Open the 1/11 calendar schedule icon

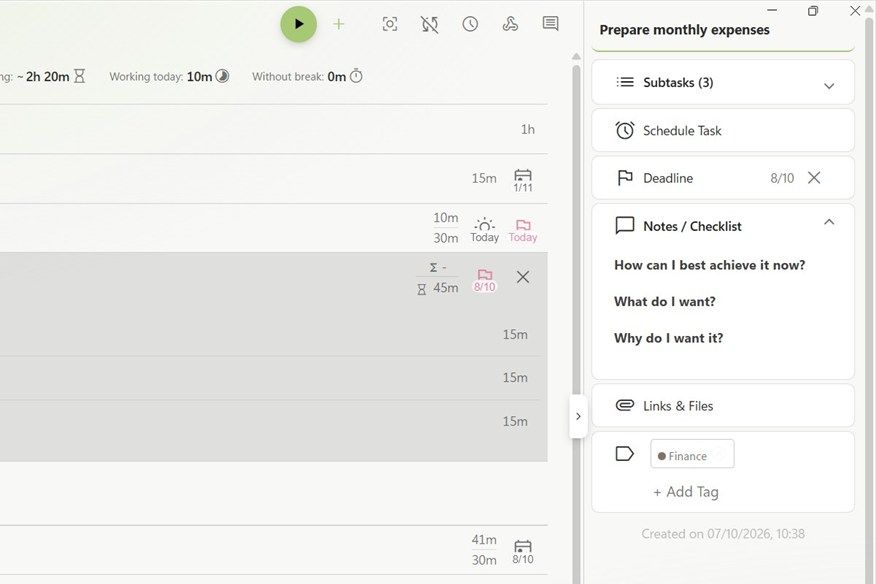[x=523, y=180]
